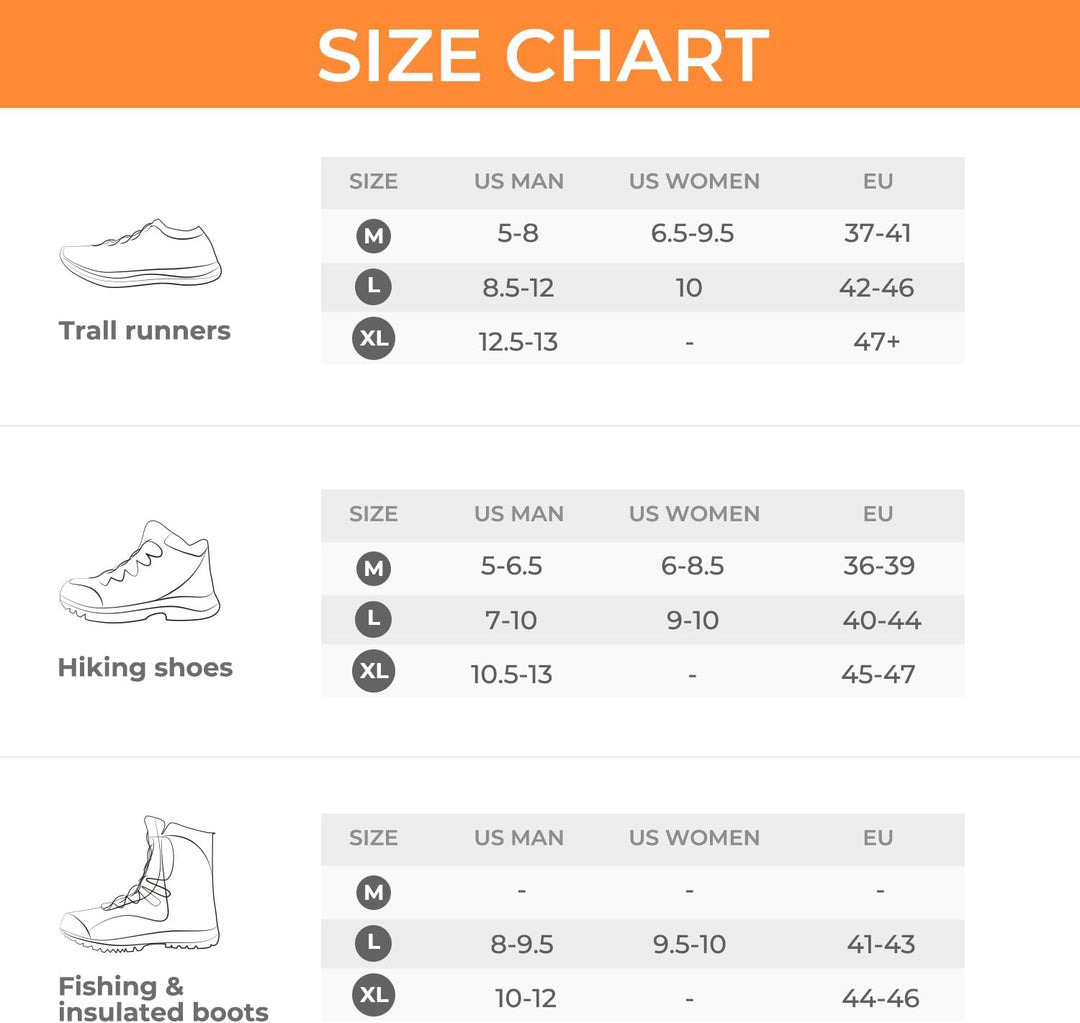Click the 'Hiking shoes' label
Image resolution: width=1080 pixels, height=1023 pixels.
point(145,668)
